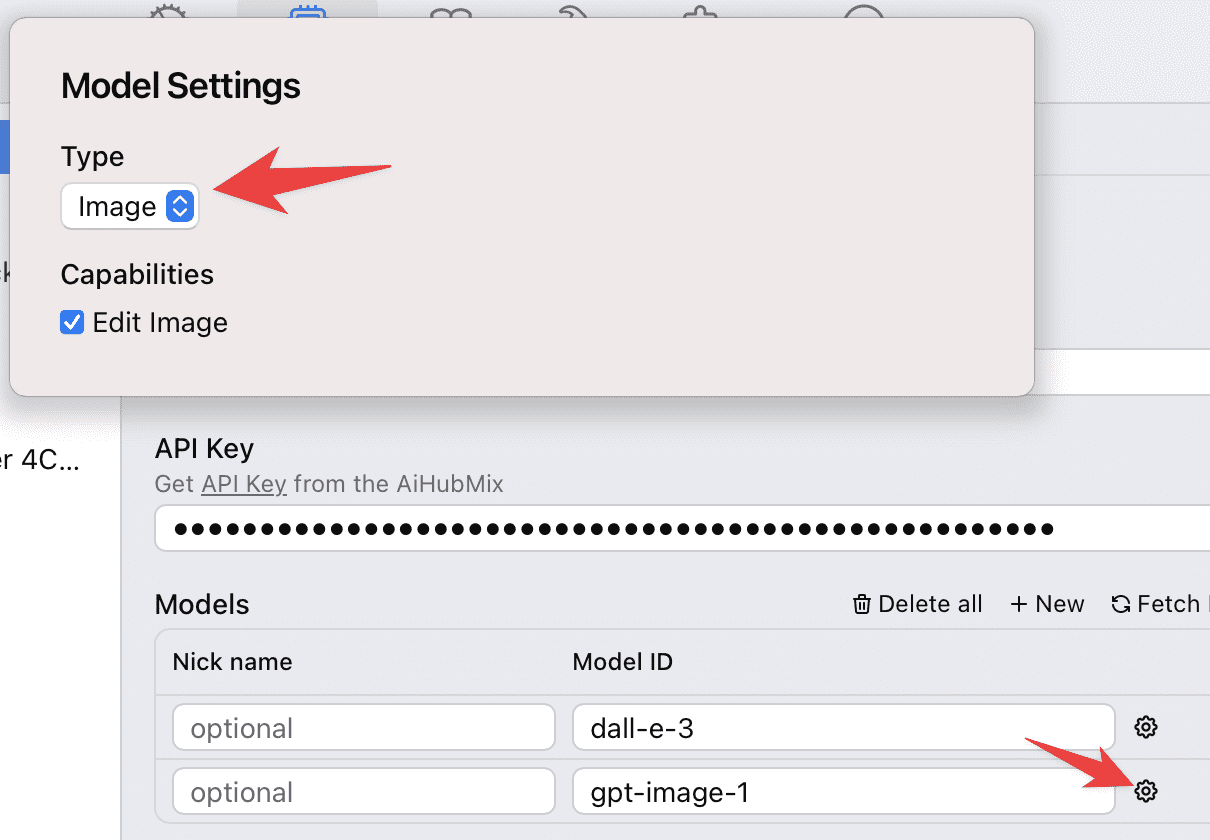The image size is (1210, 840).
Task: Click the Model ID field containing gpt-image-1
Action: point(843,792)
